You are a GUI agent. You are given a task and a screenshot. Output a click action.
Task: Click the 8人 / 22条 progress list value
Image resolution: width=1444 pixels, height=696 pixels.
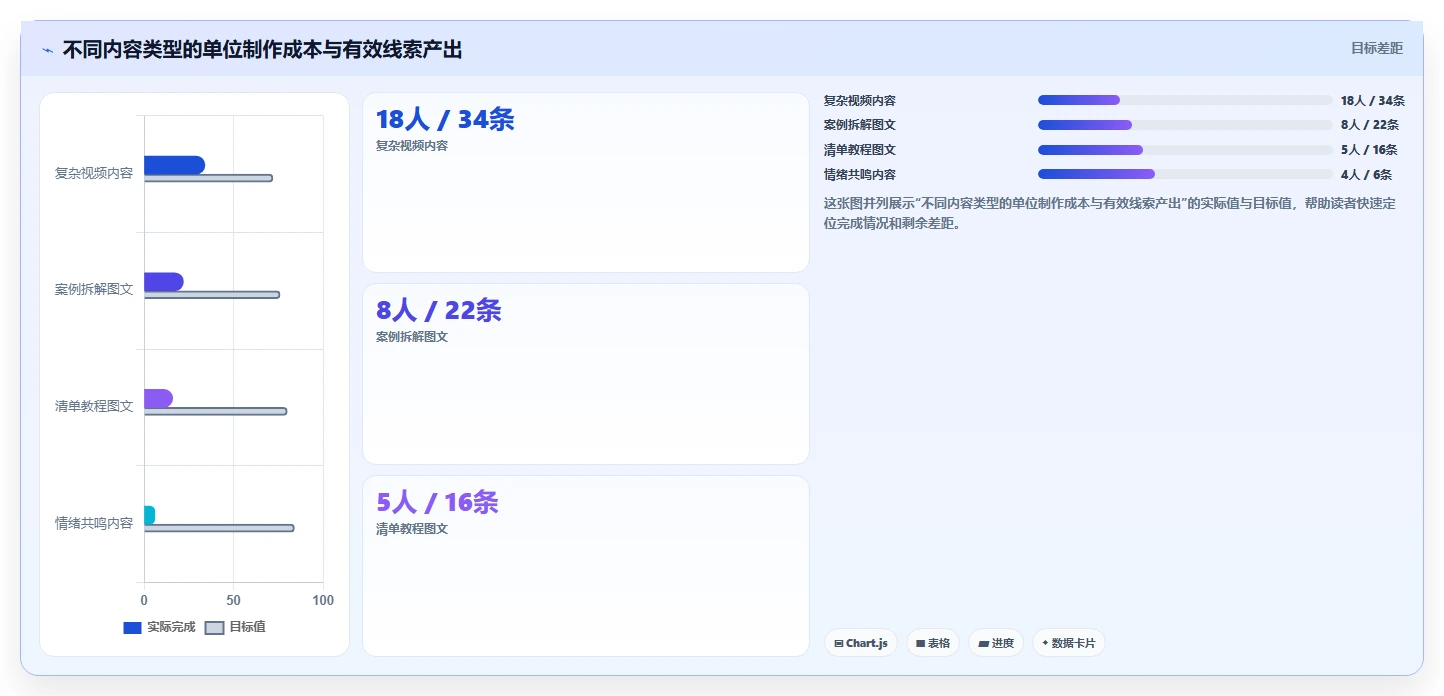pos(1370,125)
